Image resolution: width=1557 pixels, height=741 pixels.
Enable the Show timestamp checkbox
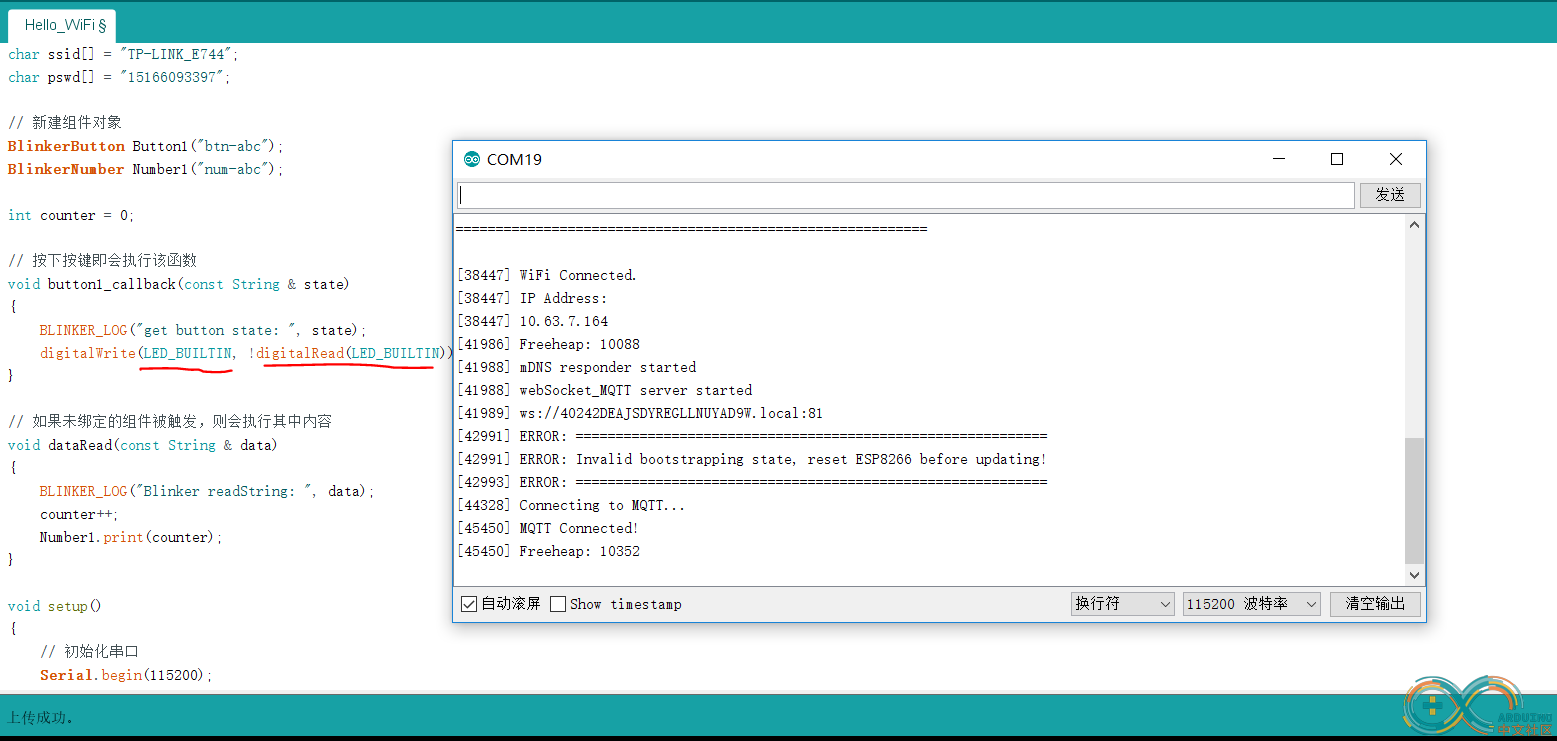click(558, 604)
